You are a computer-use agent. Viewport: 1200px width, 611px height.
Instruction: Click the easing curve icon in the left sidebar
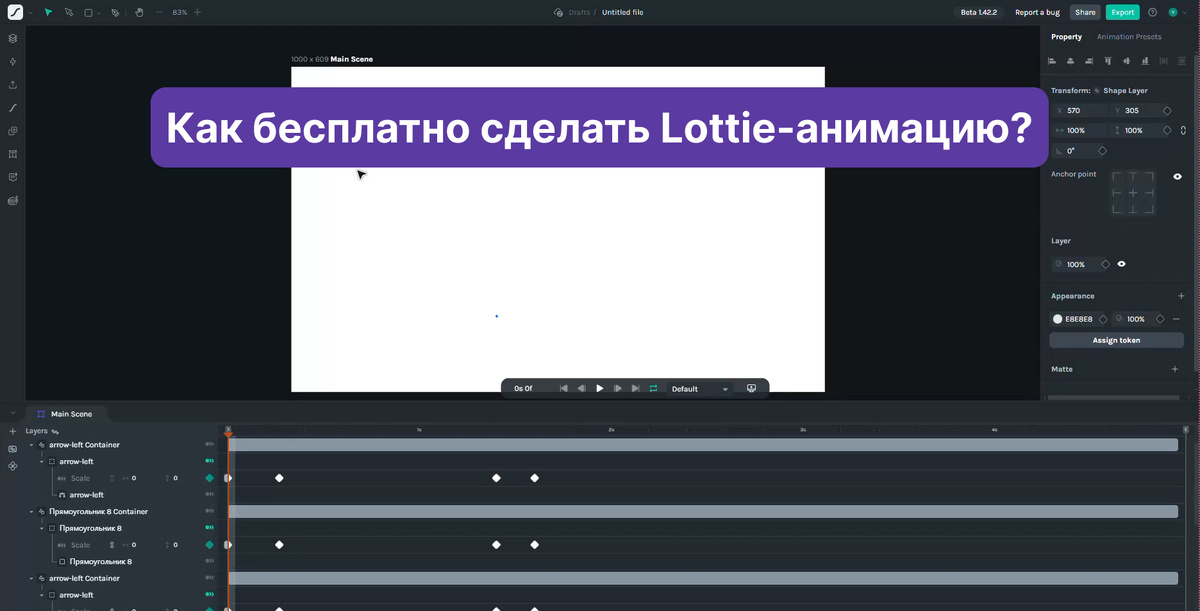(x=12, y=107)
